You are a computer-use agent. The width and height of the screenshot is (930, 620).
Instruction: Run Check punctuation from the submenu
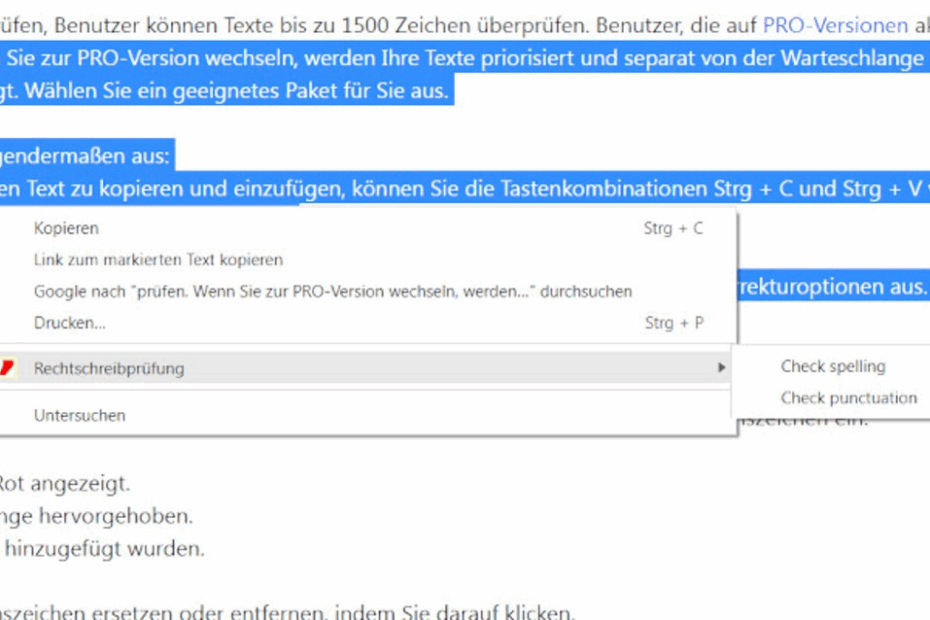848,398
